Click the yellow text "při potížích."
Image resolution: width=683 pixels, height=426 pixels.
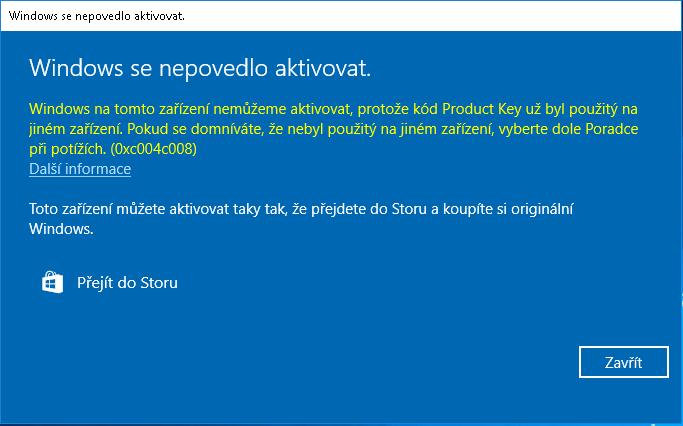click(68, 149)
